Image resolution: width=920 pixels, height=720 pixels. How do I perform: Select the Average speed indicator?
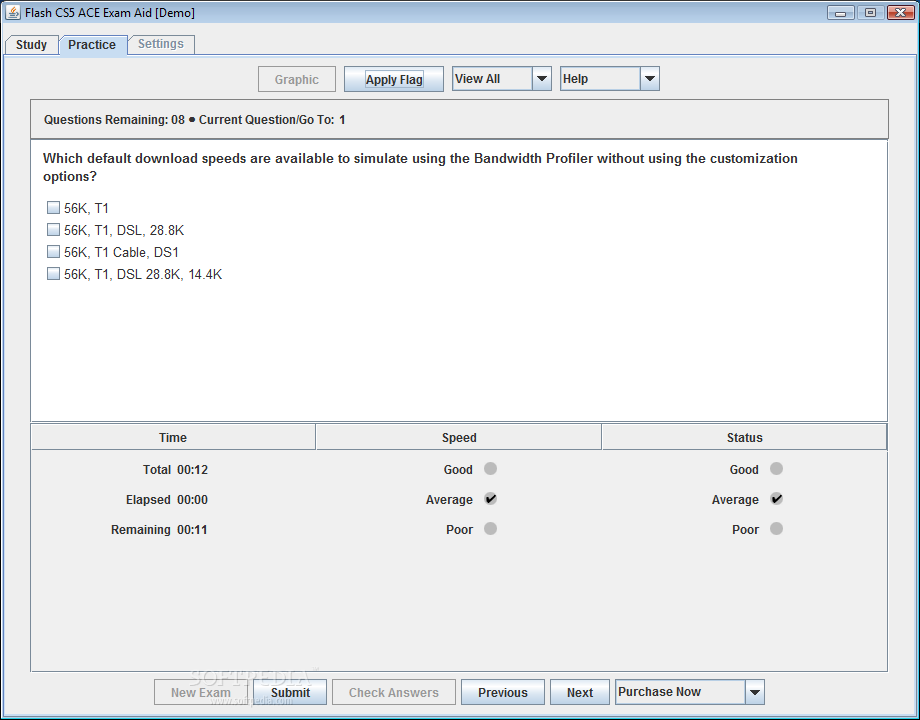491,499
